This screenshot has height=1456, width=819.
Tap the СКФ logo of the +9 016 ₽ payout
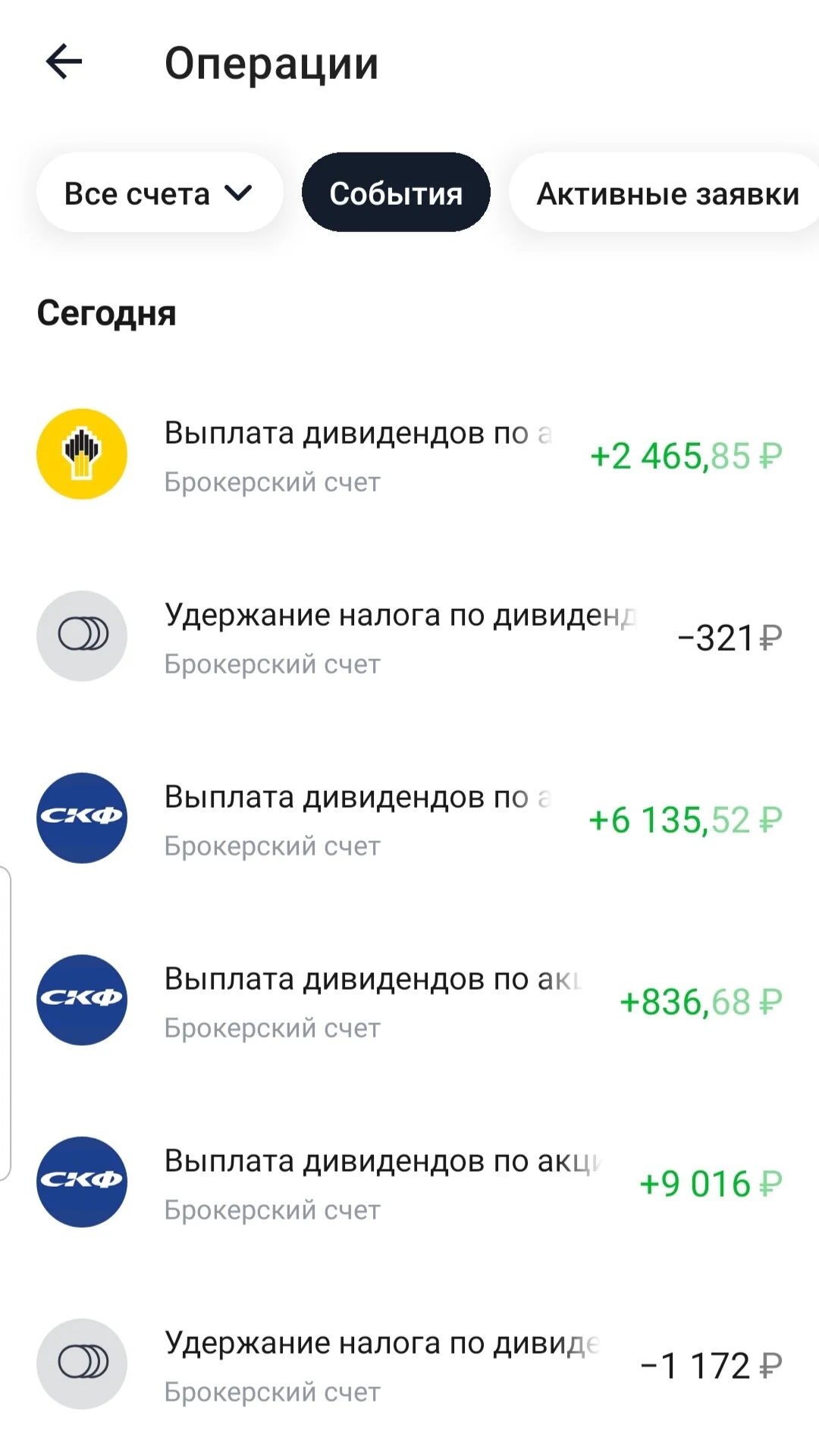pos(82,1182)
